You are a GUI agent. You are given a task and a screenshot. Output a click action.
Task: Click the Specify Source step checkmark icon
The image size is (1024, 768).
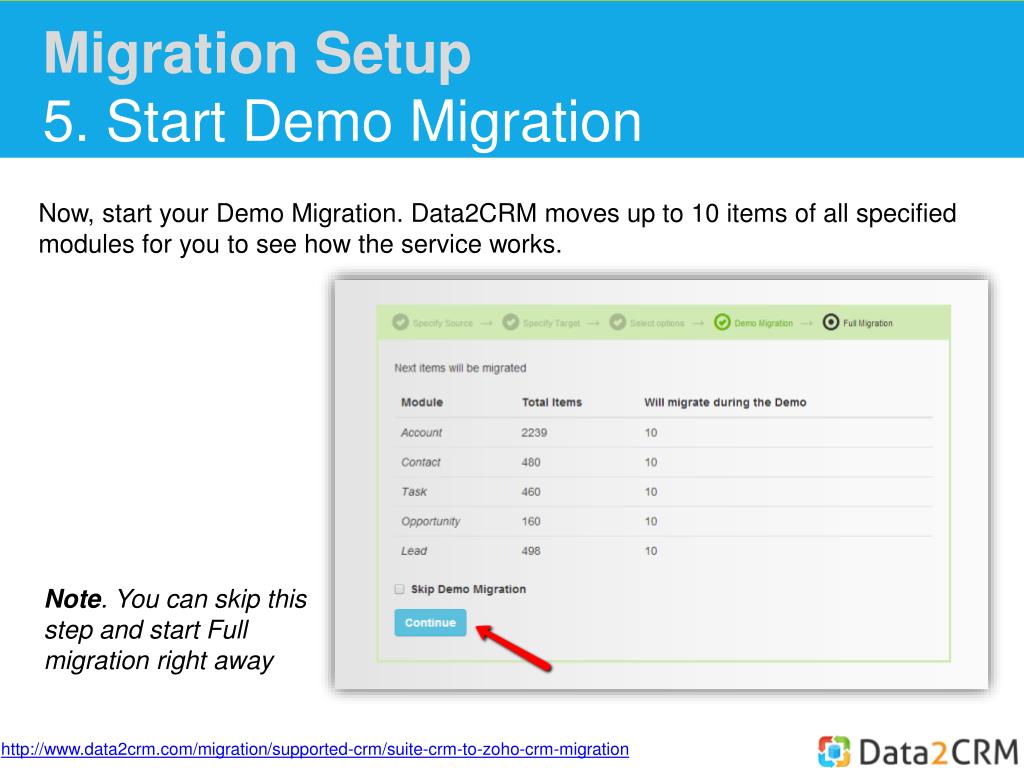tap(400, 322)
